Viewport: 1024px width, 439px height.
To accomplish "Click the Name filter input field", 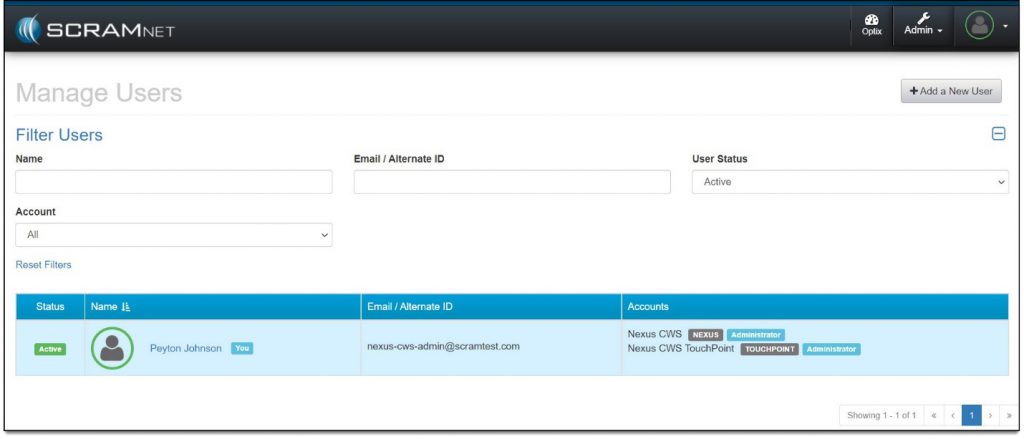I will click(174, 182).
